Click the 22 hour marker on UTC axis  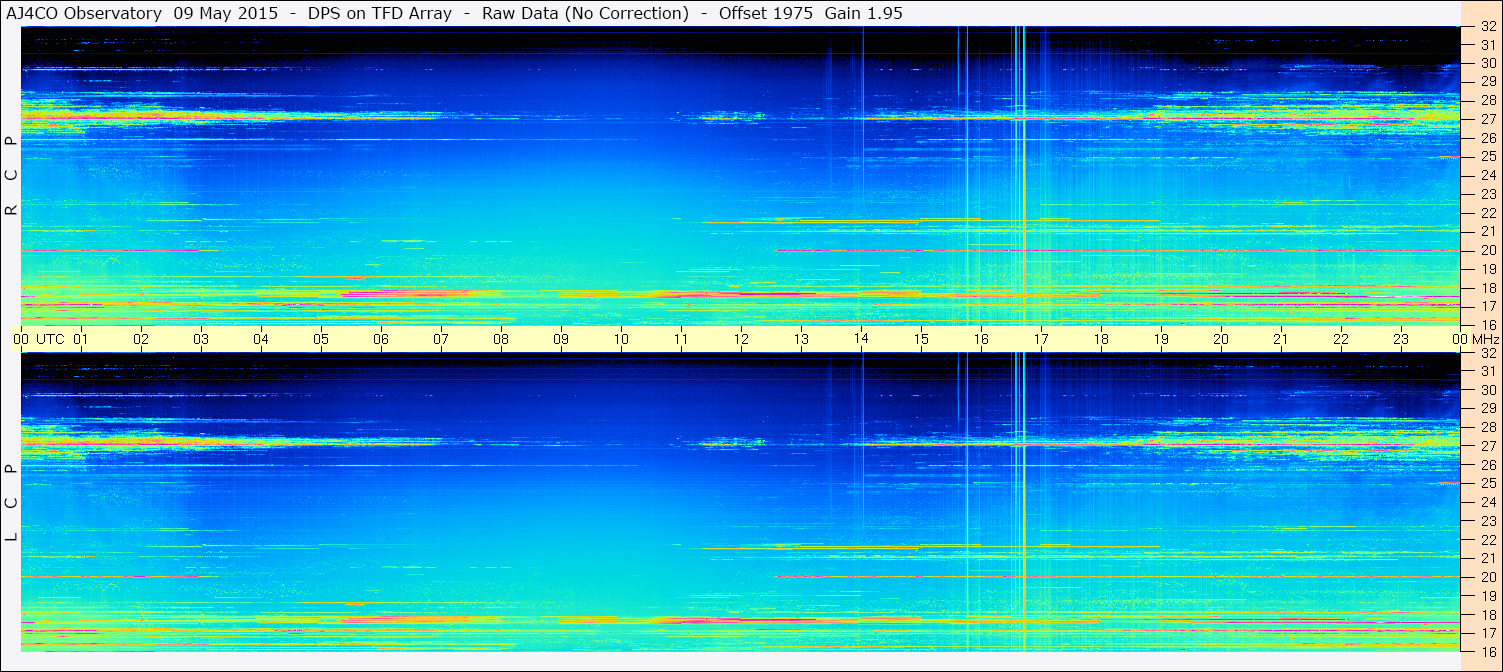click(x=1341, y=339)
